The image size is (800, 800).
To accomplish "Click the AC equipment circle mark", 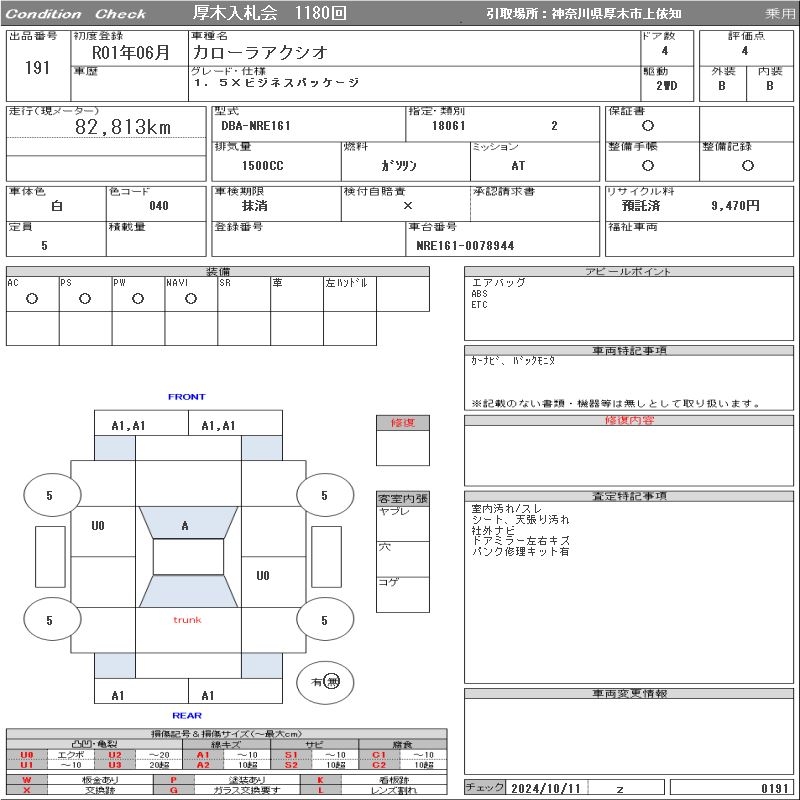I will click(x=32, y=299).
